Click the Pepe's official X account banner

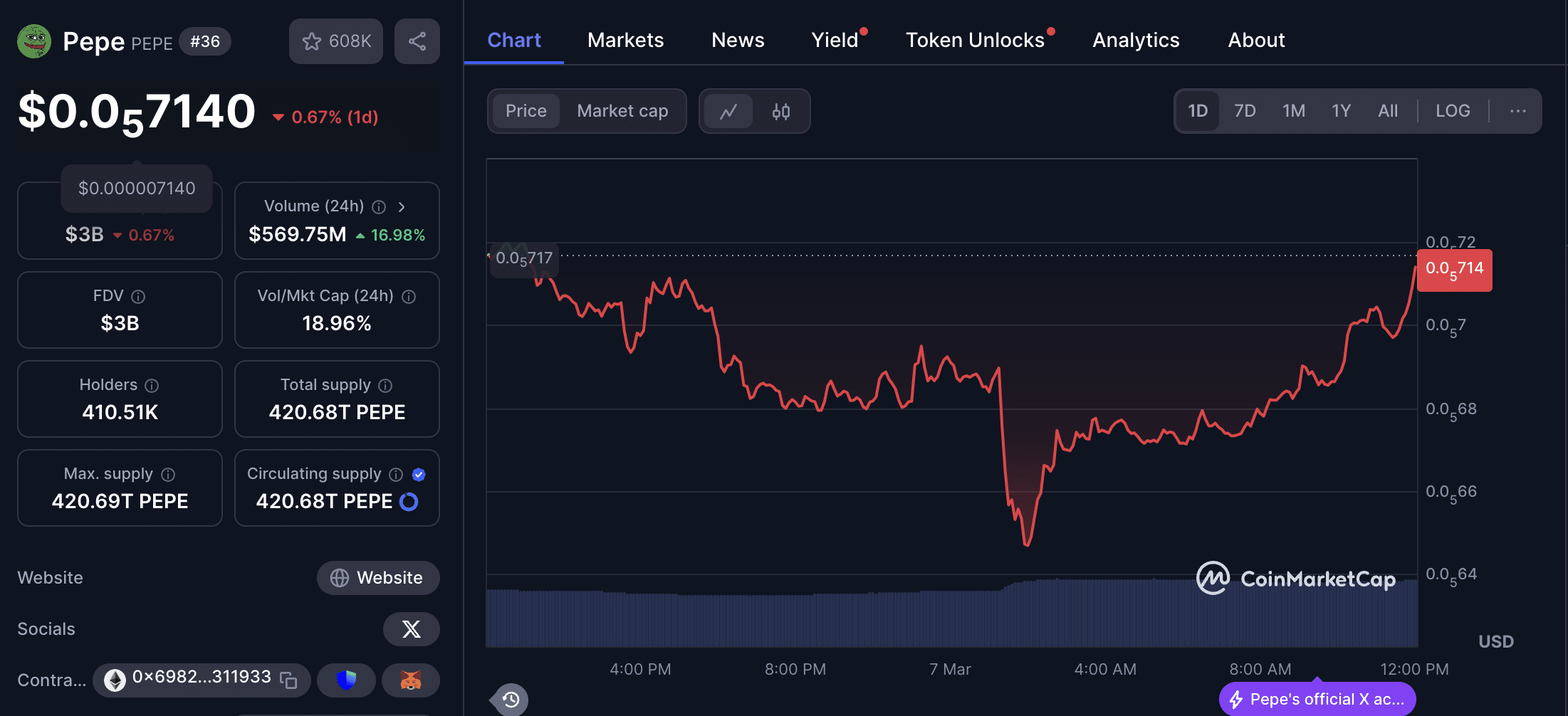pyautogui.click(x=1317, y=700)
